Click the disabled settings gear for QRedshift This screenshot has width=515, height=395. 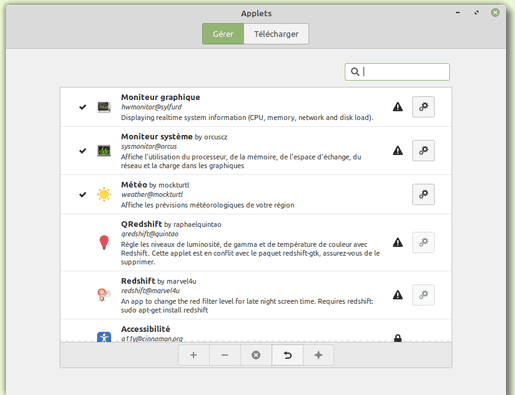(423, 242)
